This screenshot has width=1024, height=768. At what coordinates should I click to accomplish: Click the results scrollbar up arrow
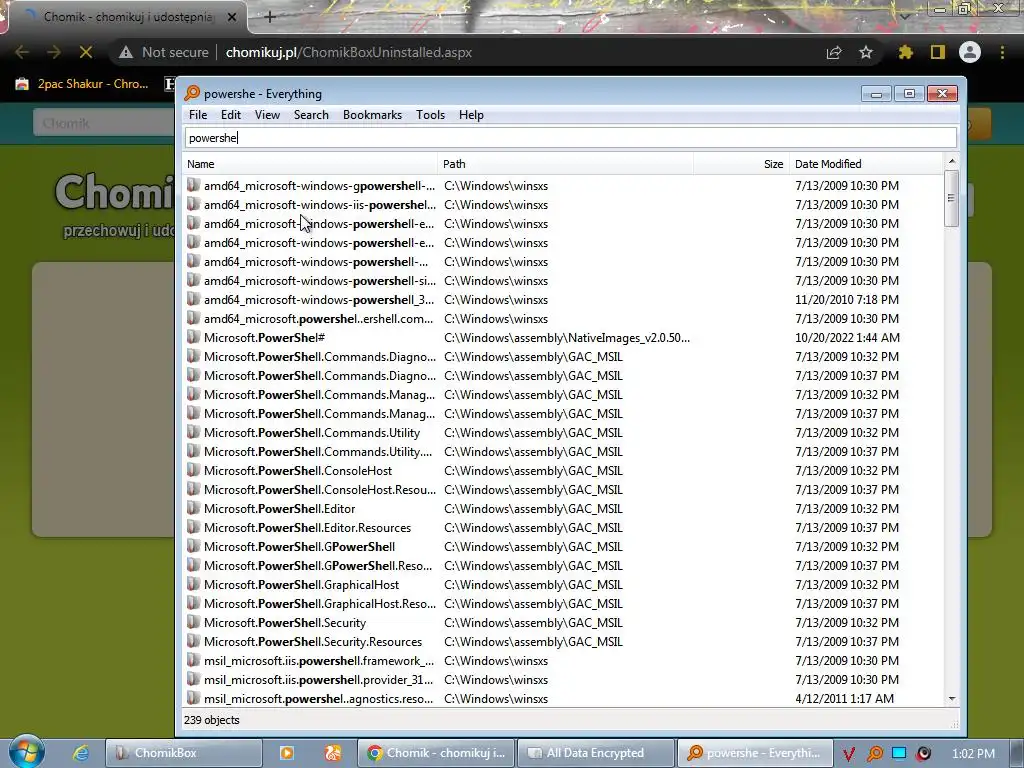(x=952, y=161)
